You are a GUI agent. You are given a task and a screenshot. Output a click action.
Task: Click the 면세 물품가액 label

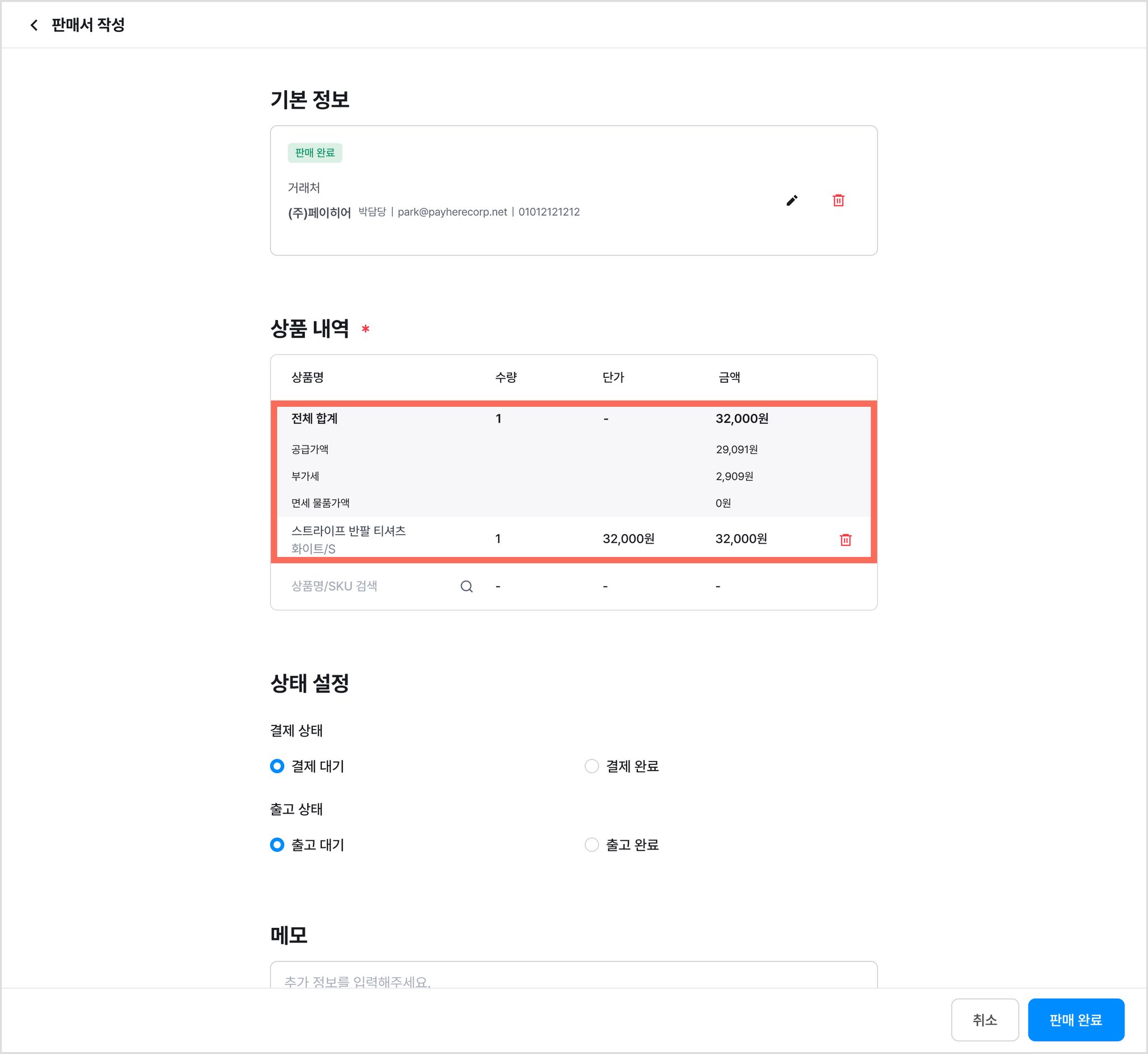tap(320, 503)
